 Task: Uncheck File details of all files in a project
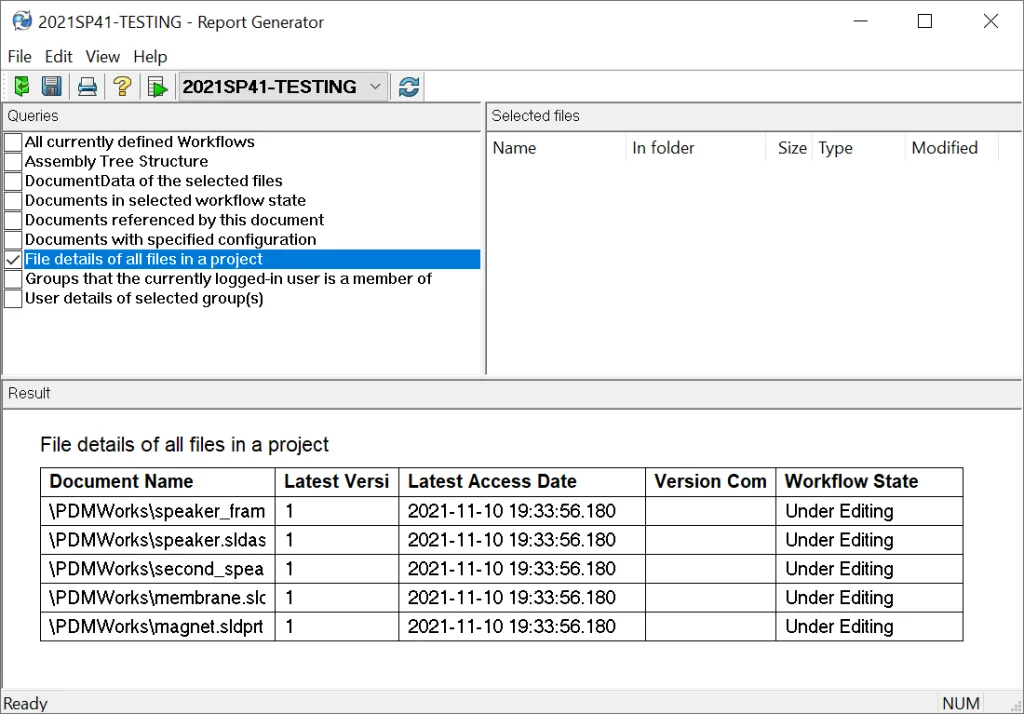pyautogui.click(x=13, y=260)
